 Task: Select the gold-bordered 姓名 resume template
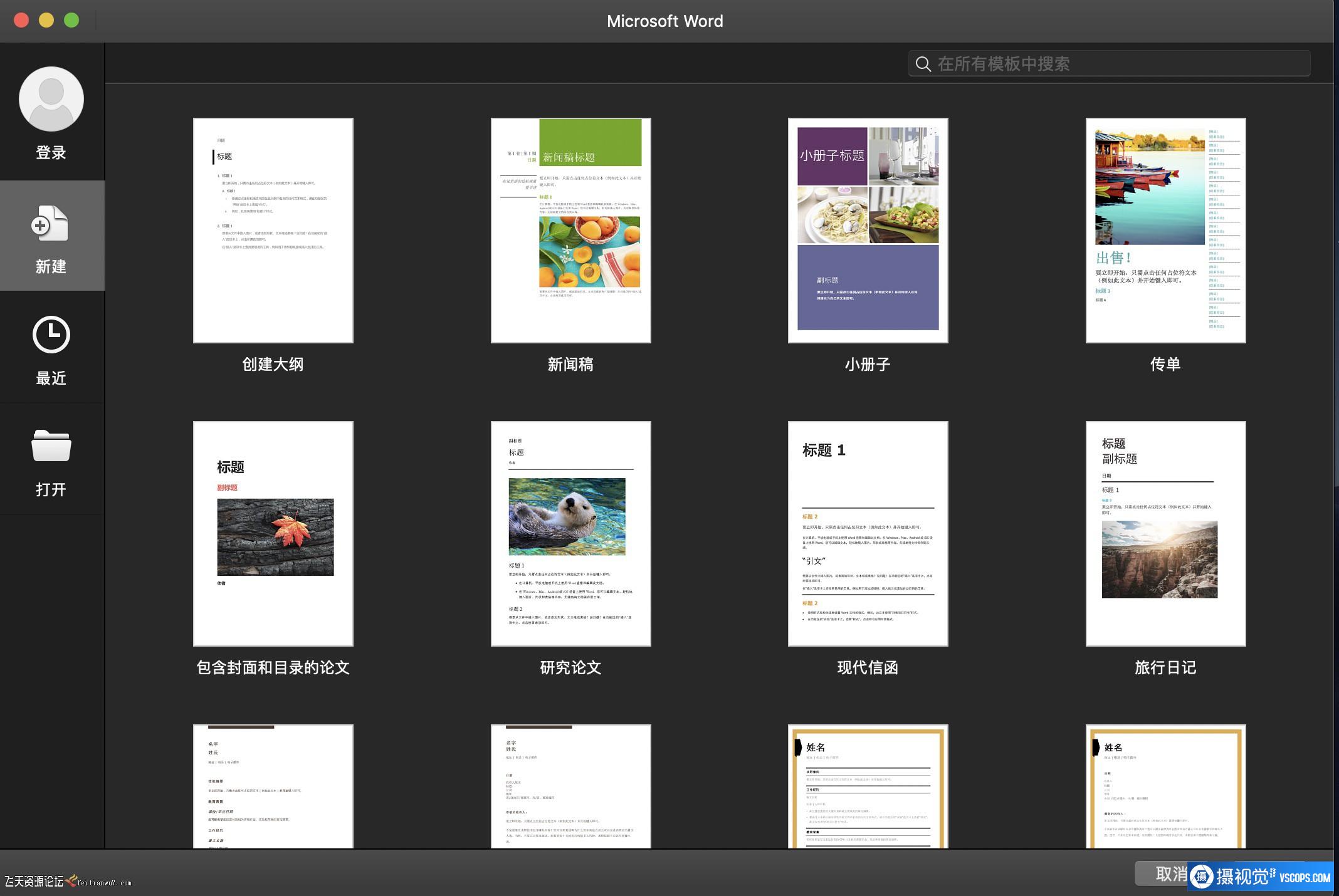tap(868, 787)
